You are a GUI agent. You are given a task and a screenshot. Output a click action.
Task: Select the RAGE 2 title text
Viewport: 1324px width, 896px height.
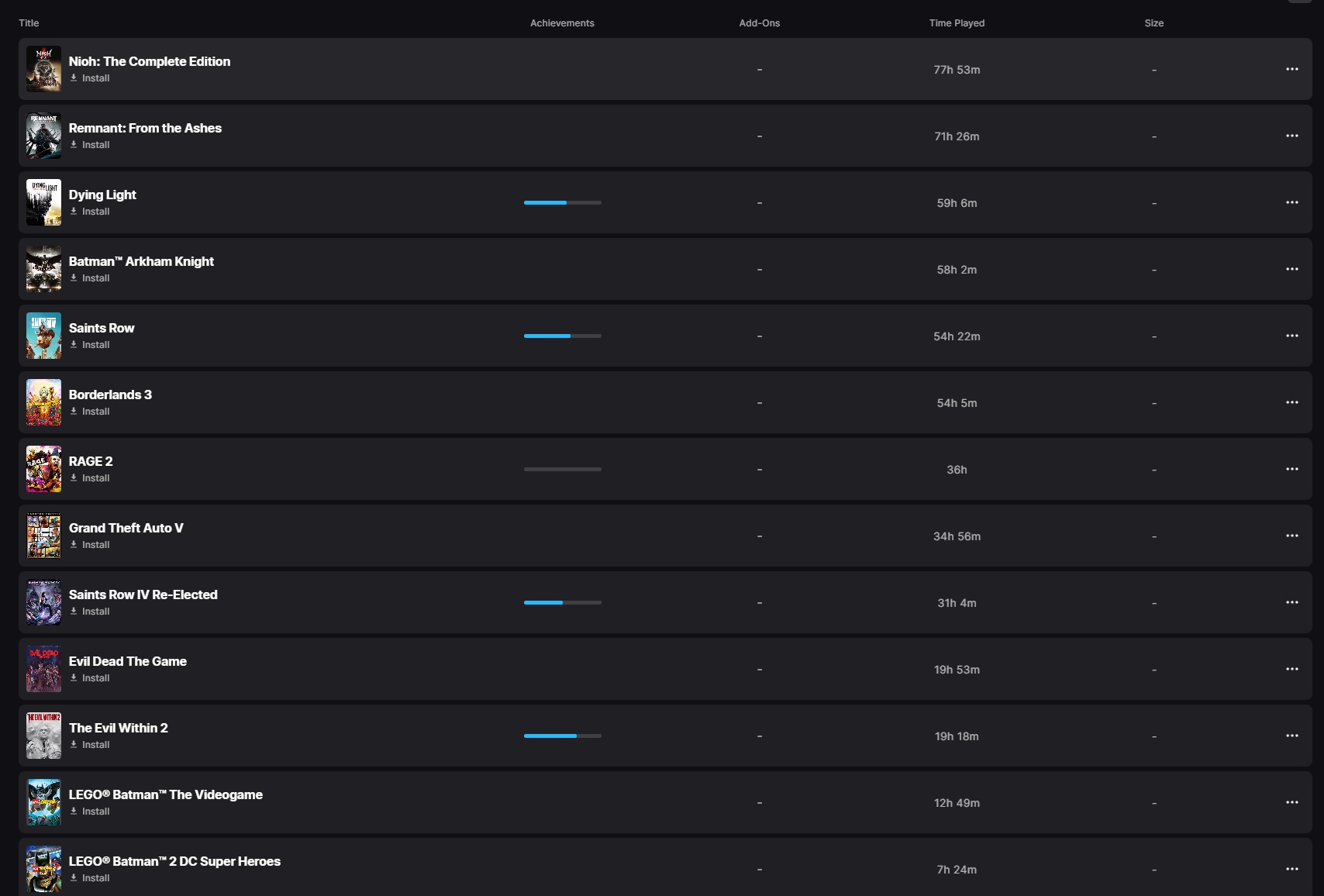[x=91, y=461]
